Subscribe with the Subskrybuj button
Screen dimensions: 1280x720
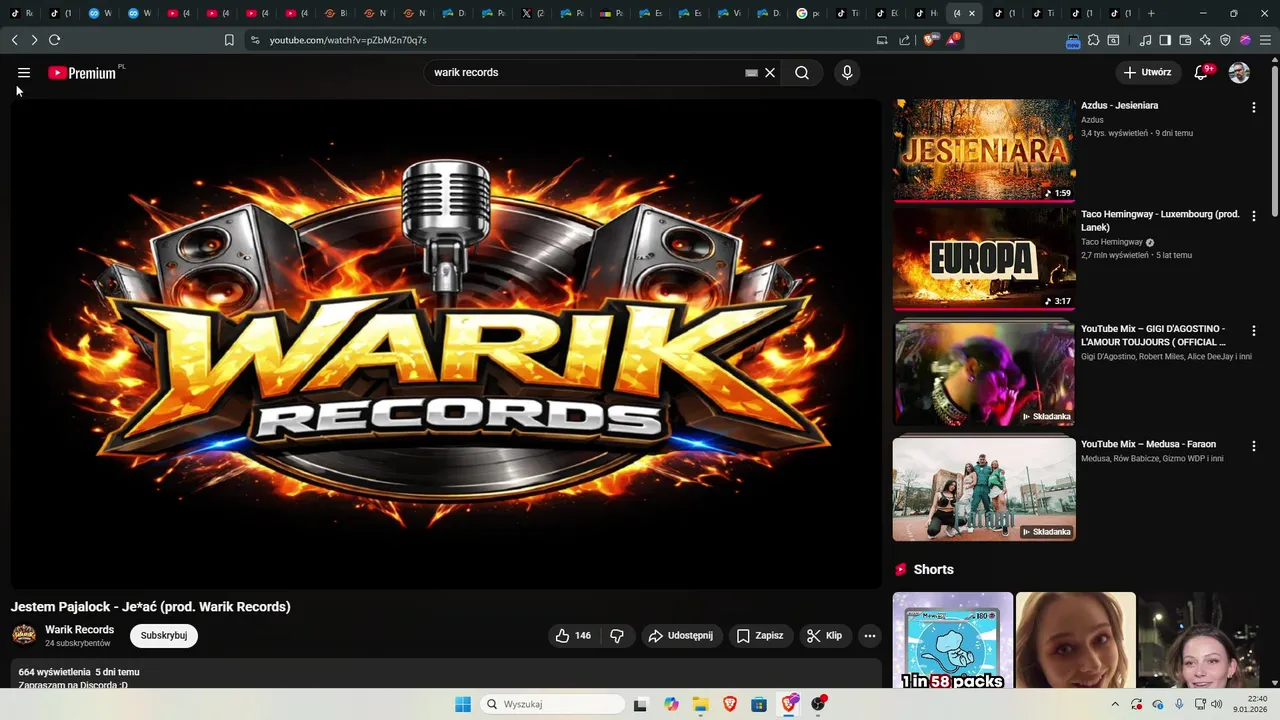click(164, 636)
